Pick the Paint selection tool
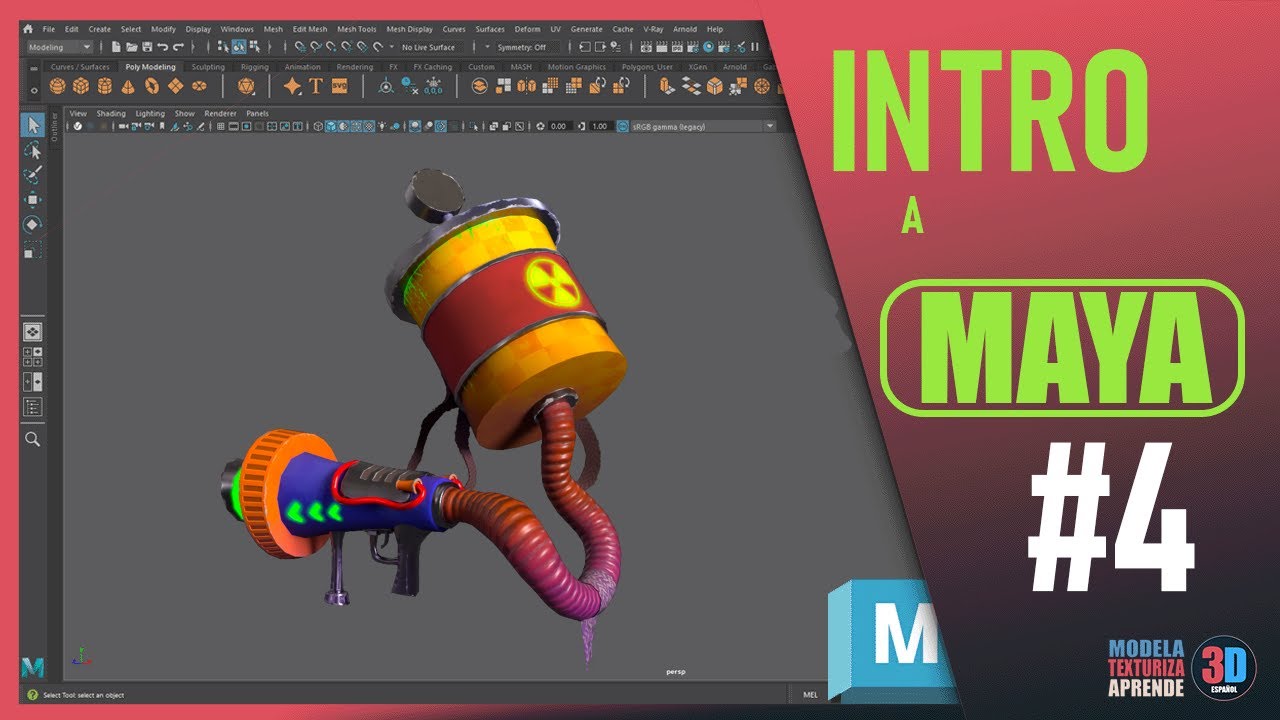Viewport: 1280px width, 720px height. [32, 175]
